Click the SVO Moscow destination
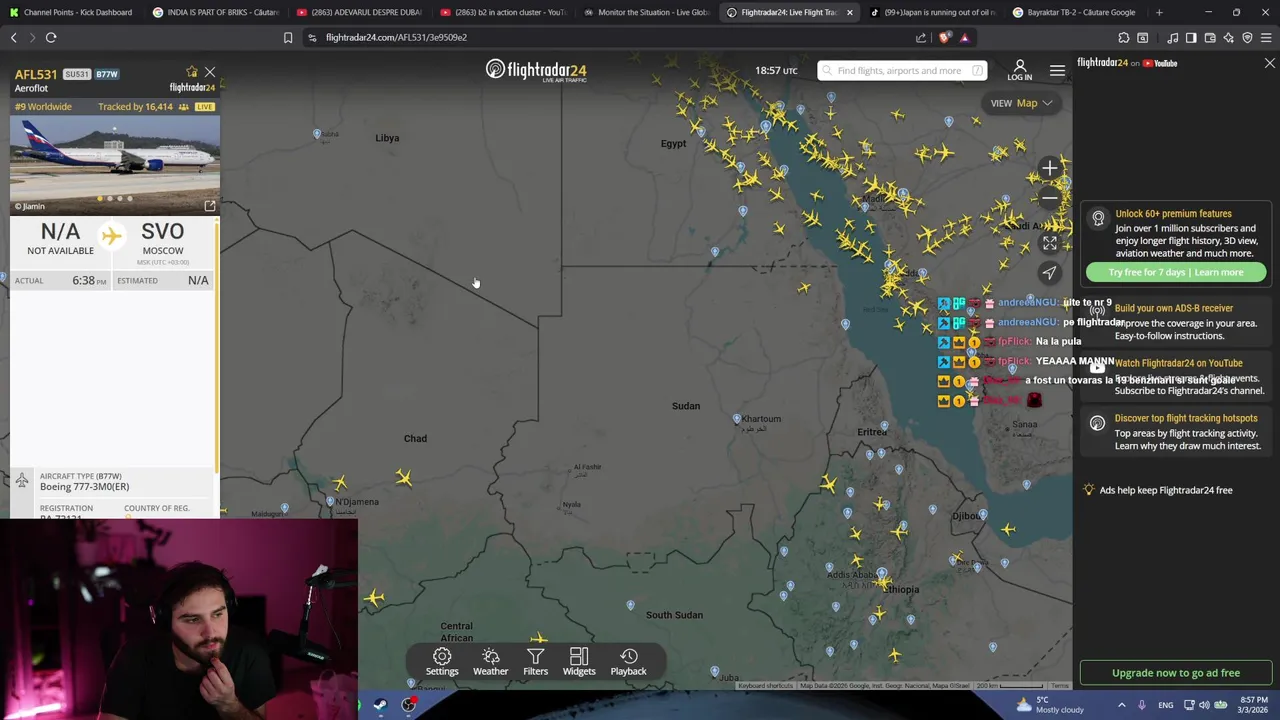1280x720 pixels. point(162,238)
